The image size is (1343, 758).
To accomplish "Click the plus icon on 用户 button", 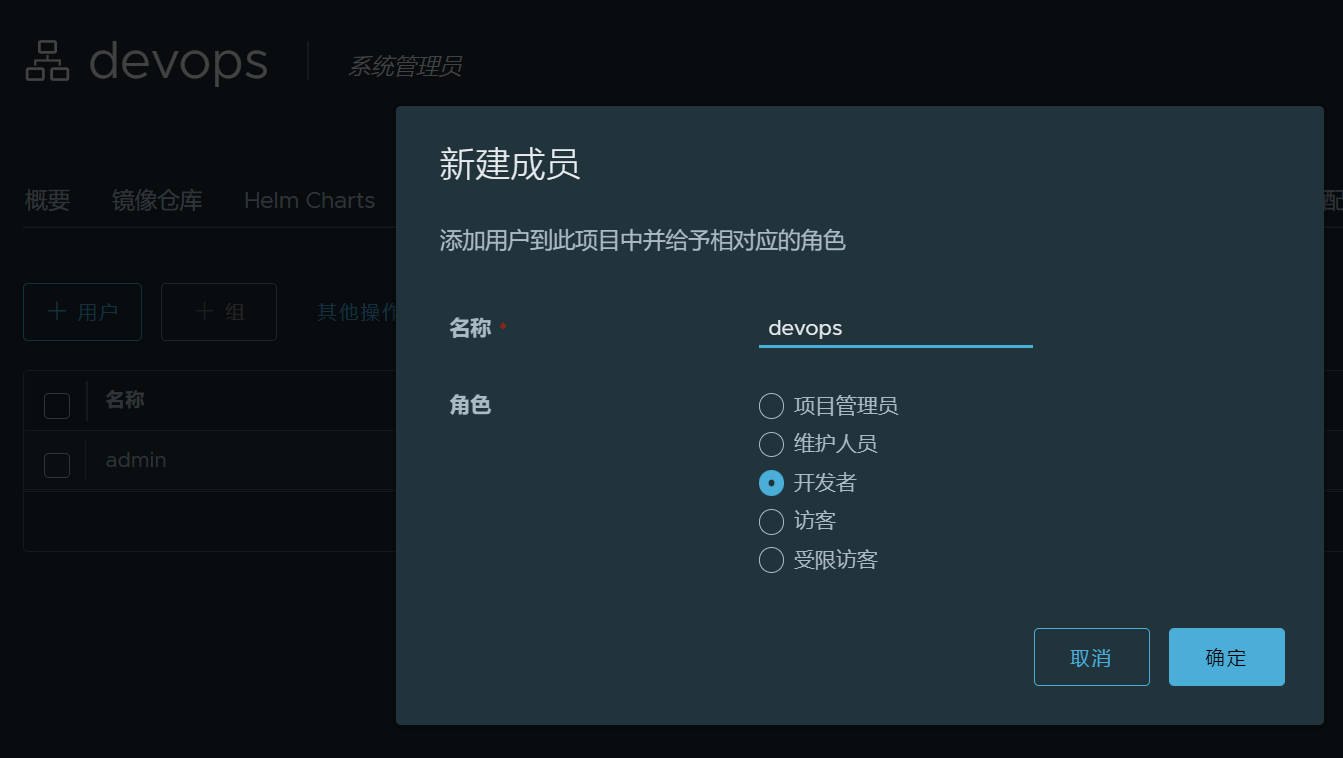I will click(x=57, y=312).
